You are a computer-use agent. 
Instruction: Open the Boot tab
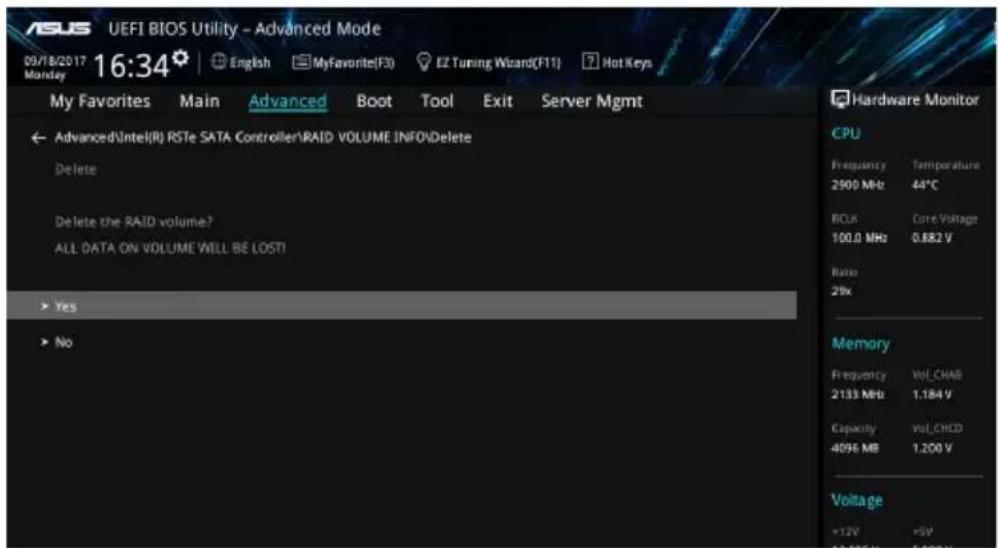pyautogui.click(x=374, y=101)
